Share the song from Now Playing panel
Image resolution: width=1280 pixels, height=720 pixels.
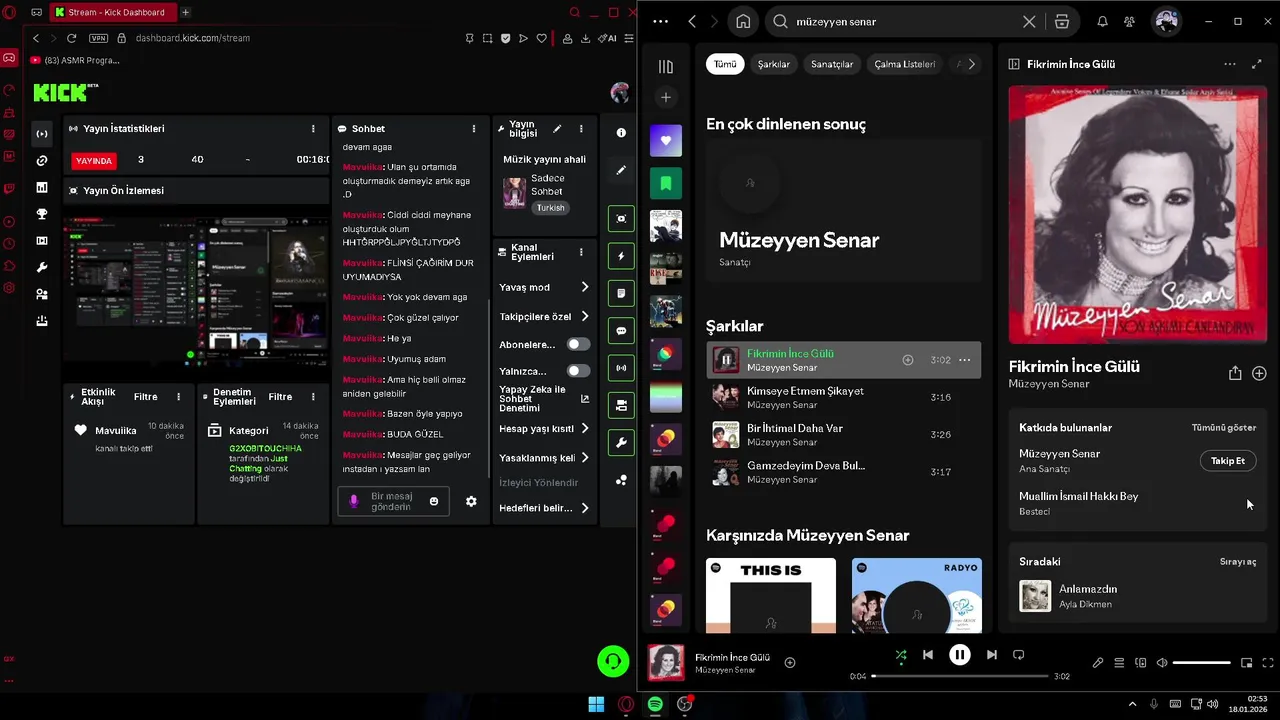(1235, 373)
